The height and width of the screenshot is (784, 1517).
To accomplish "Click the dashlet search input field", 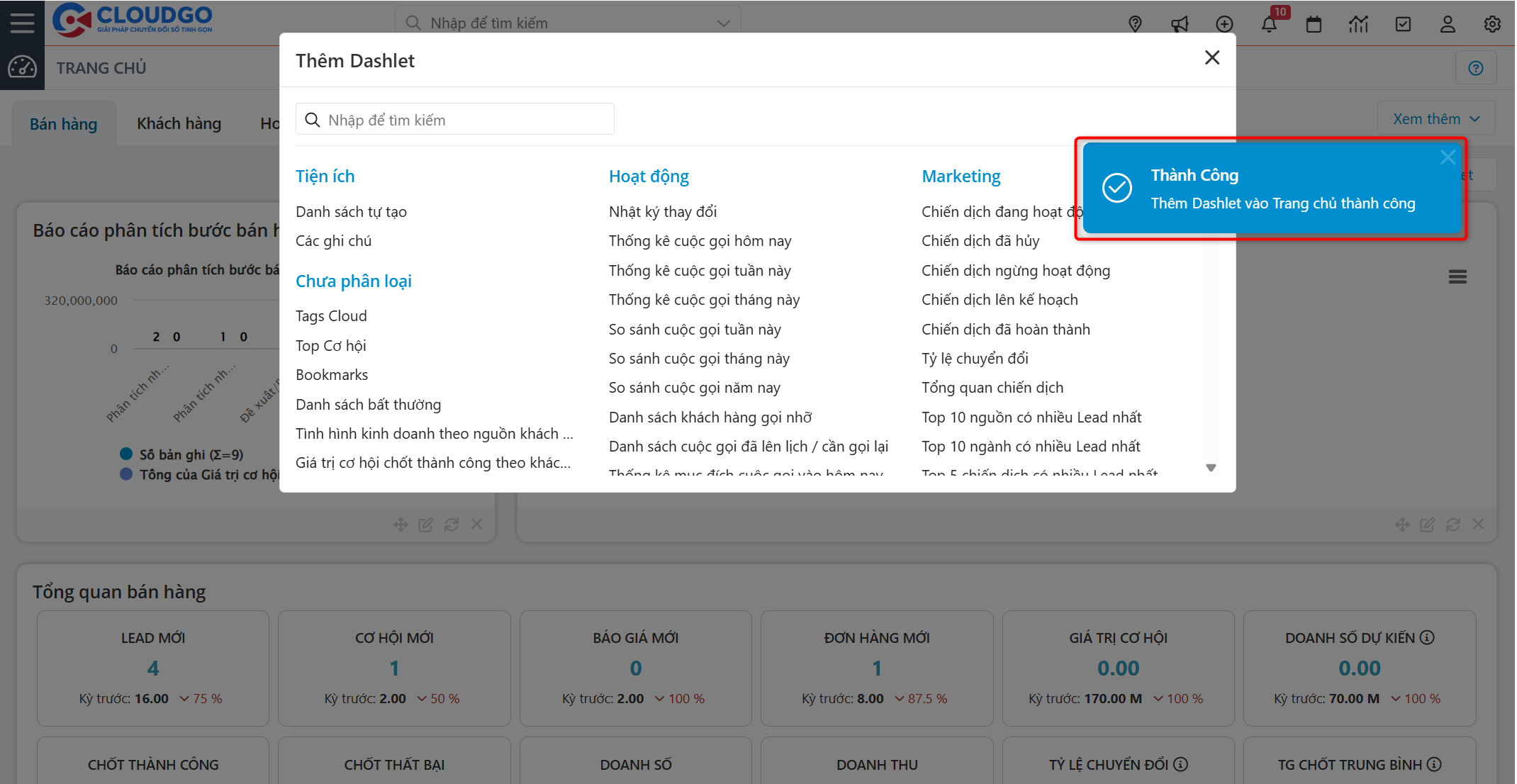I will click(x=454, y=118).
